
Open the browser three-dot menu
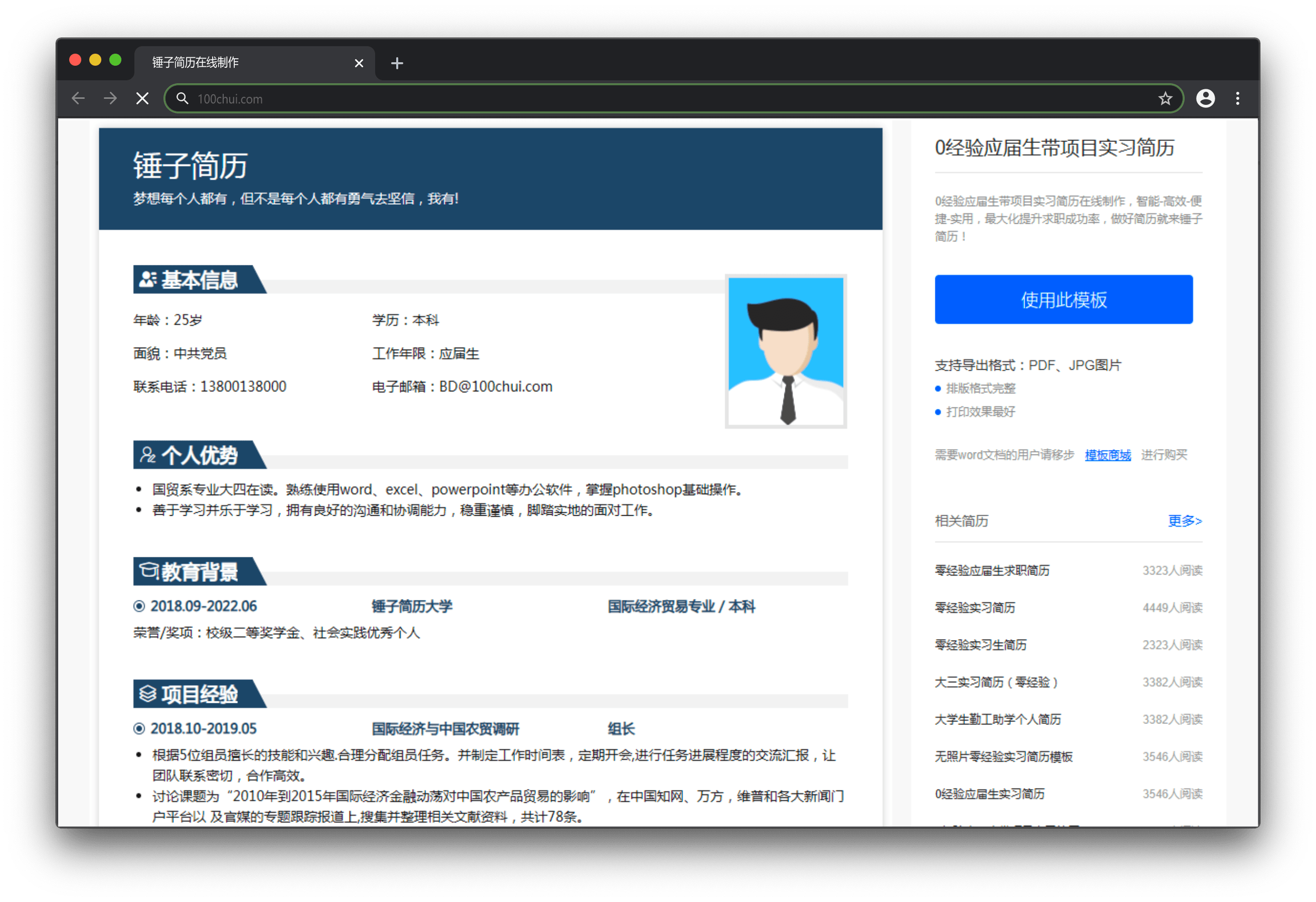point(1237,99)
